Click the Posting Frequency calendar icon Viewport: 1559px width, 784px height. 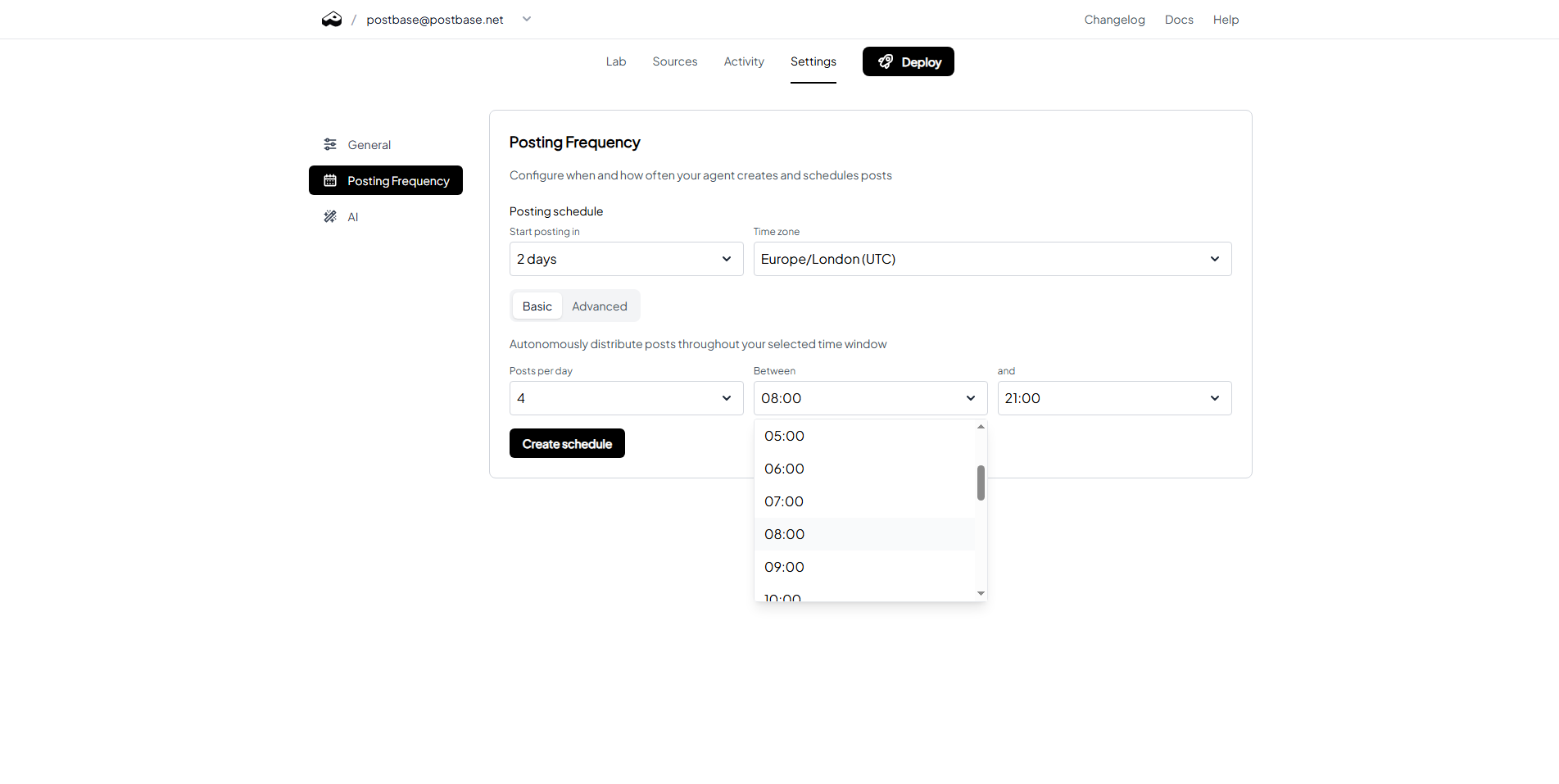[x=330, y=181]
